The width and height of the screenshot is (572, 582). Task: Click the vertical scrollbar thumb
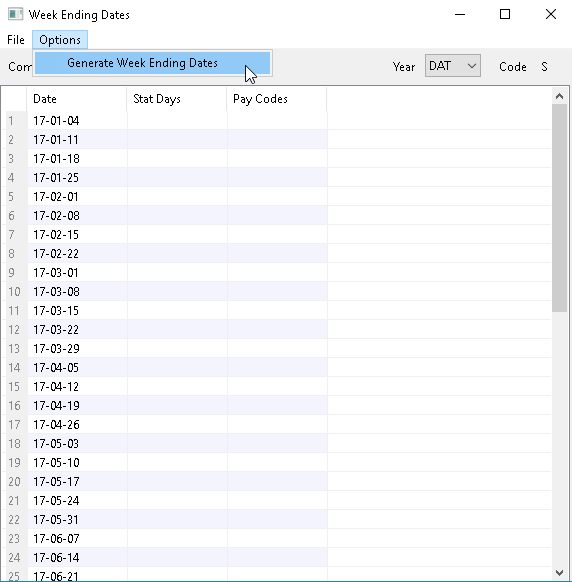(x=559, y=208)
